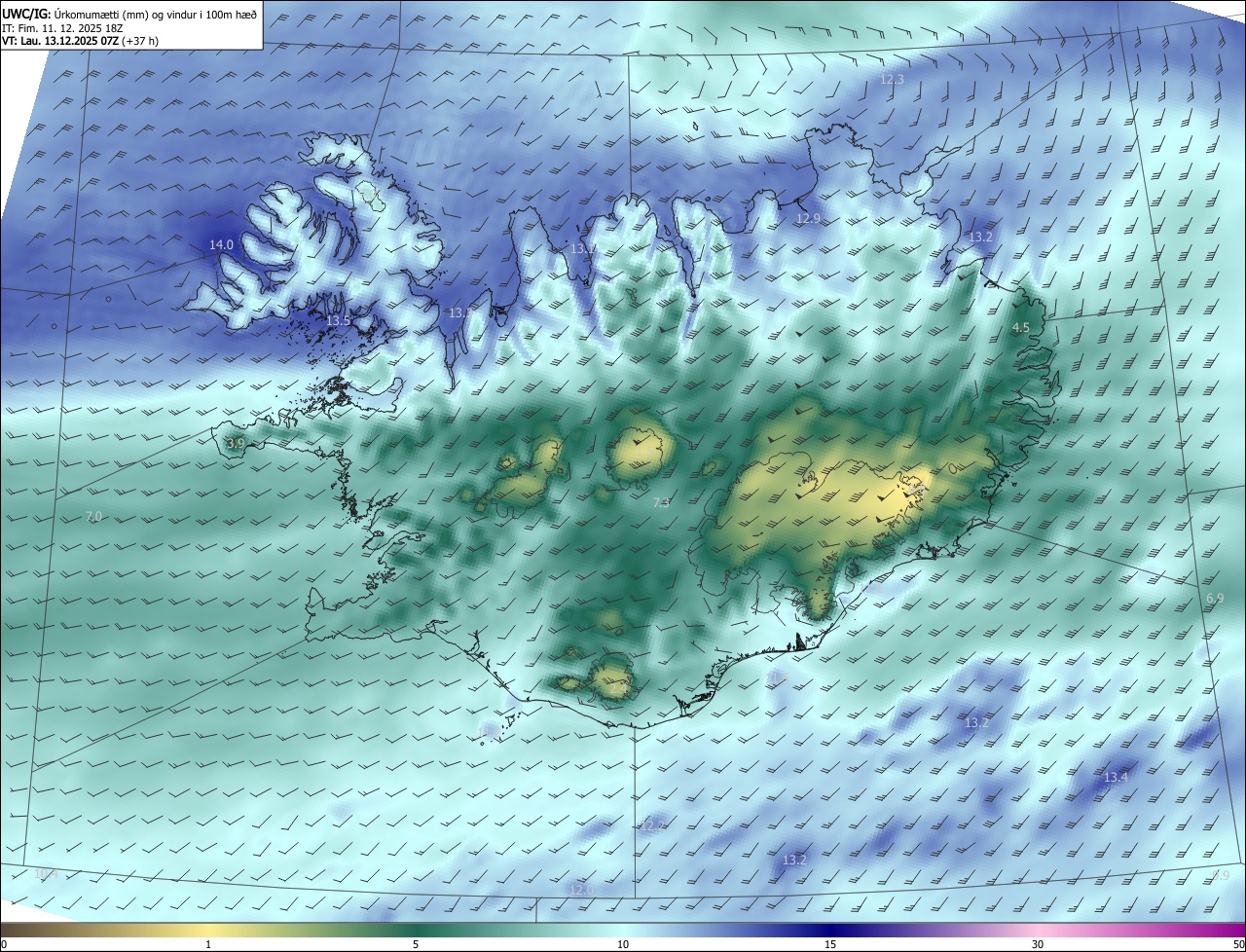Click the 10 tick on the color scale
The height and width of the screenshot is (952, 1246).
tap(623, 944)
